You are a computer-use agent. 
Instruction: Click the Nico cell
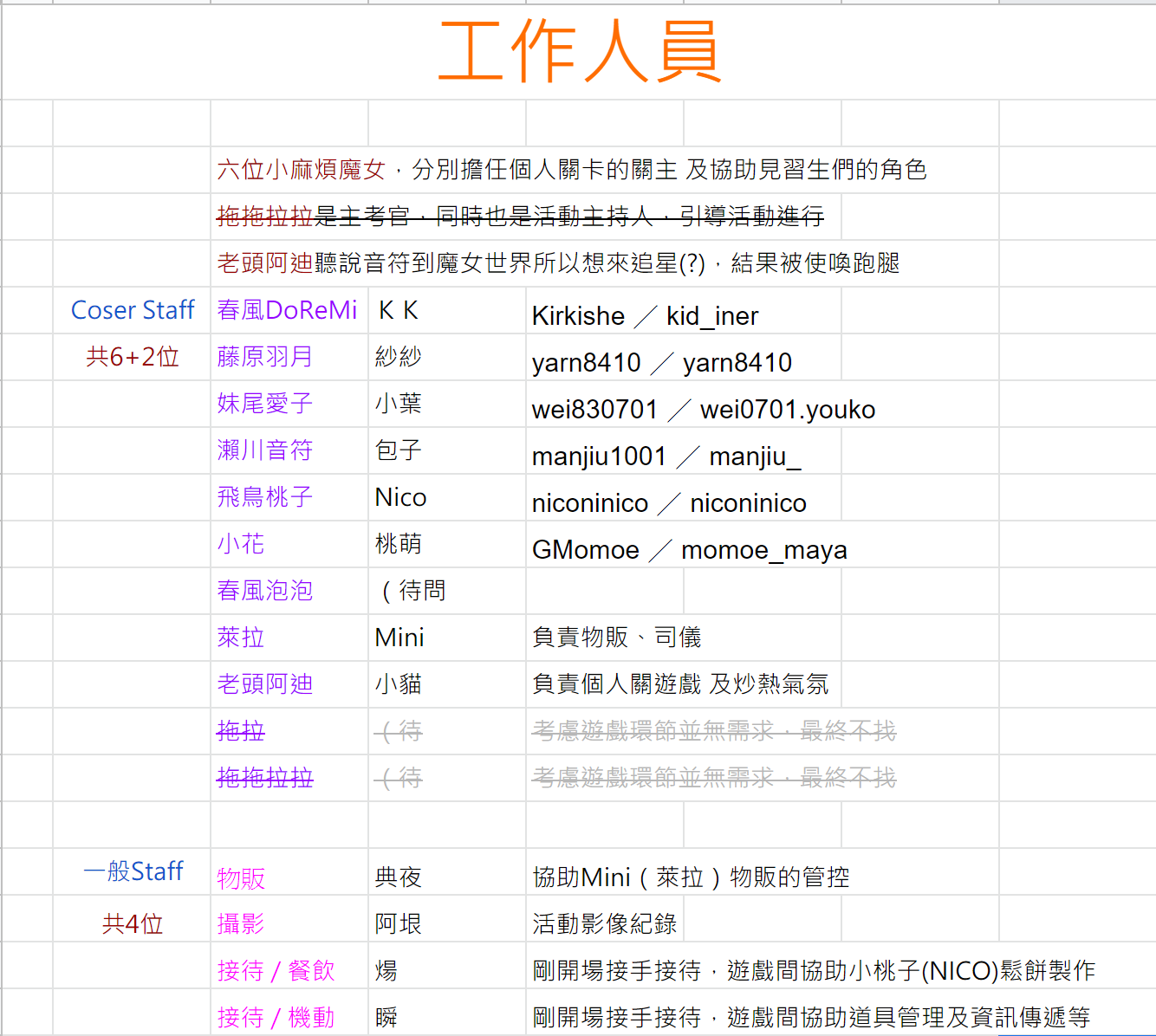pyautogui.click(x=447, y=497)
